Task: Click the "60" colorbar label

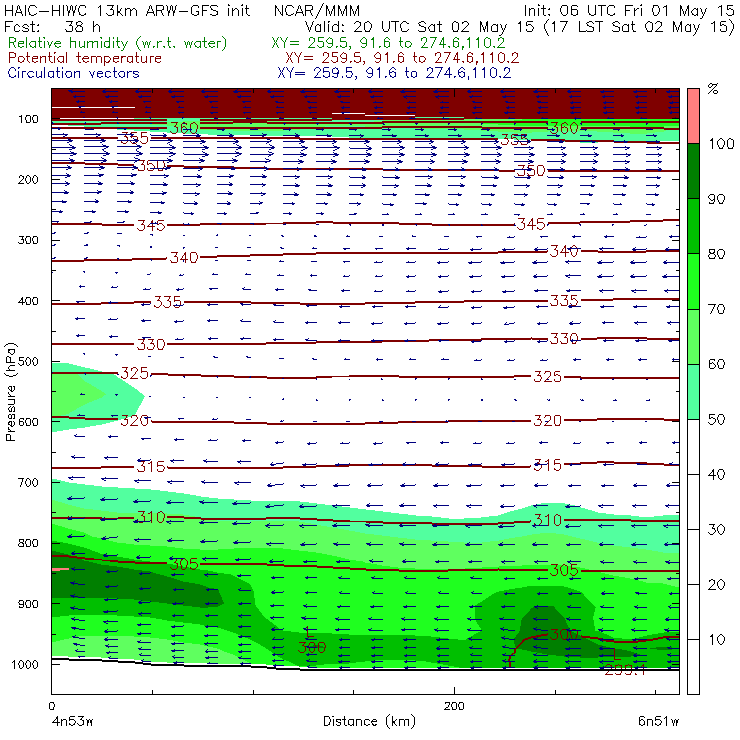Action: (x=716, y=364)
